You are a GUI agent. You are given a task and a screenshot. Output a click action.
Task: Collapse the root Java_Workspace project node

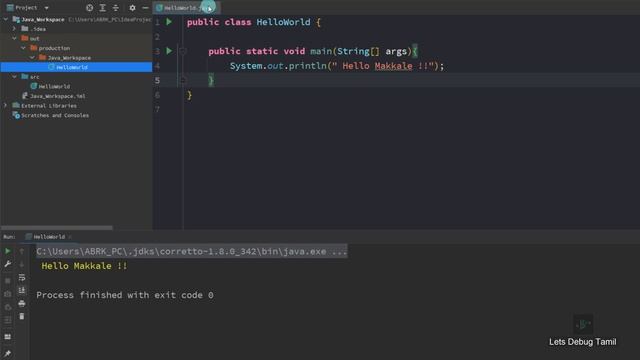[5, 19]
